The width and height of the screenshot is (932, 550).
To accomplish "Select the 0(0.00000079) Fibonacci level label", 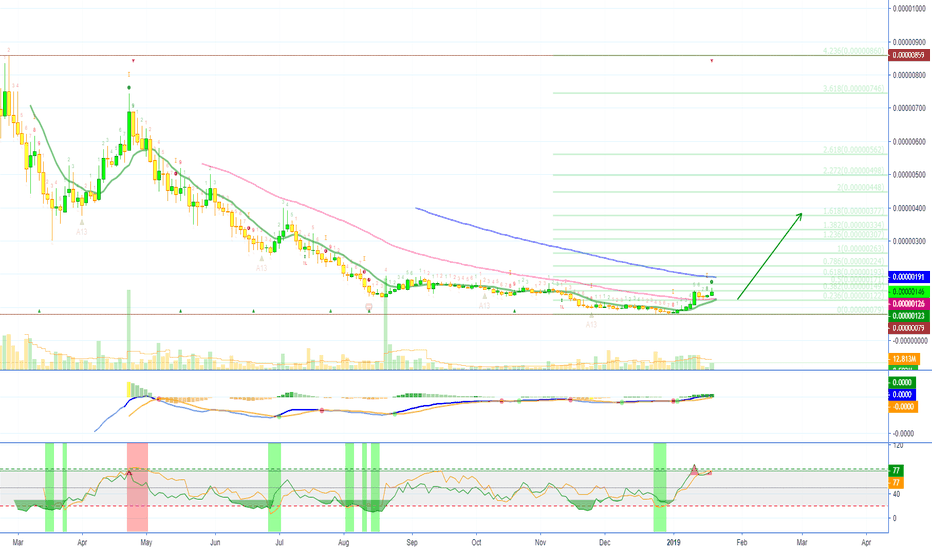I will (861, 310).
